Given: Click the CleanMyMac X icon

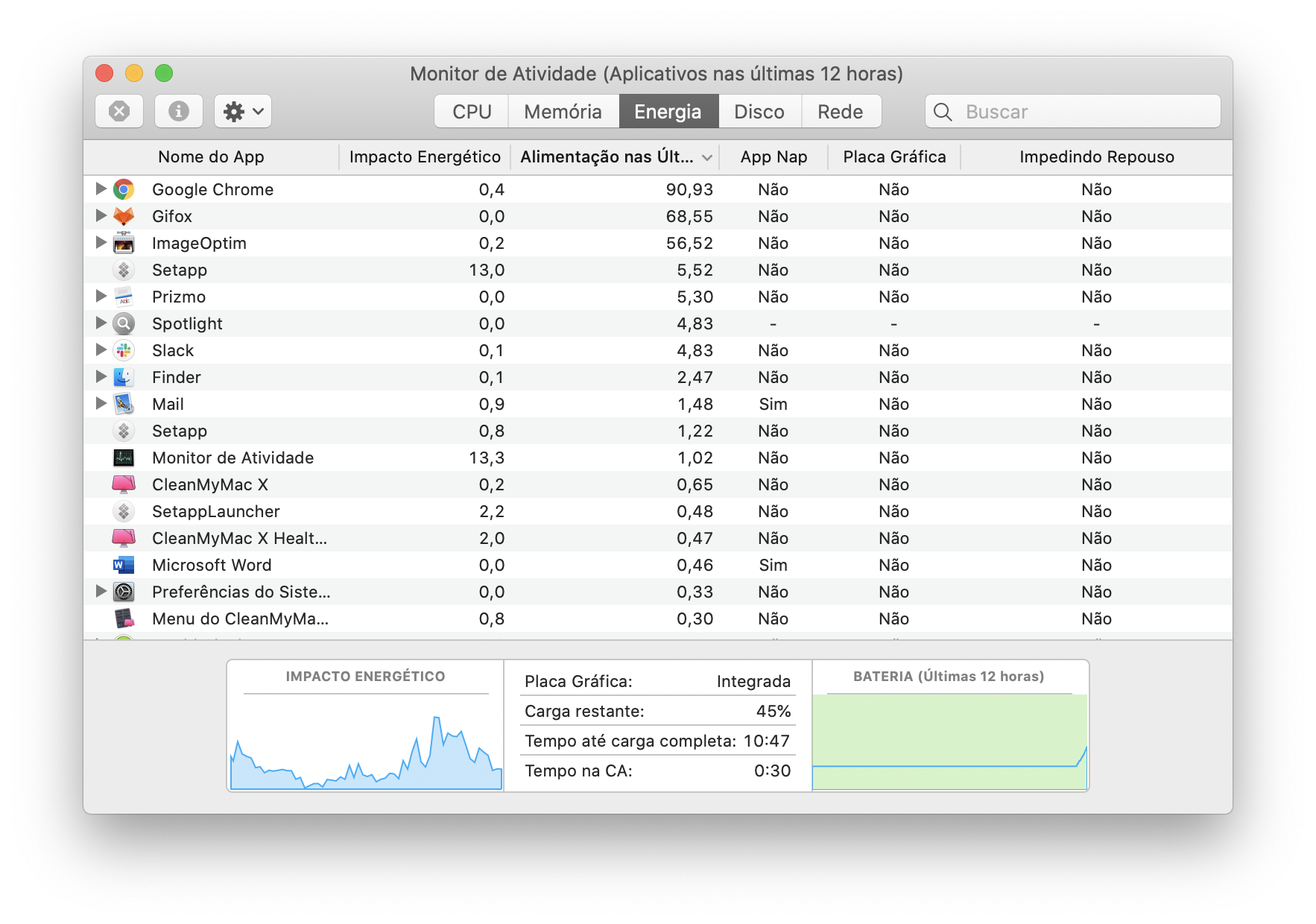Looking at the screenshot, I should (x=124, y=484).
